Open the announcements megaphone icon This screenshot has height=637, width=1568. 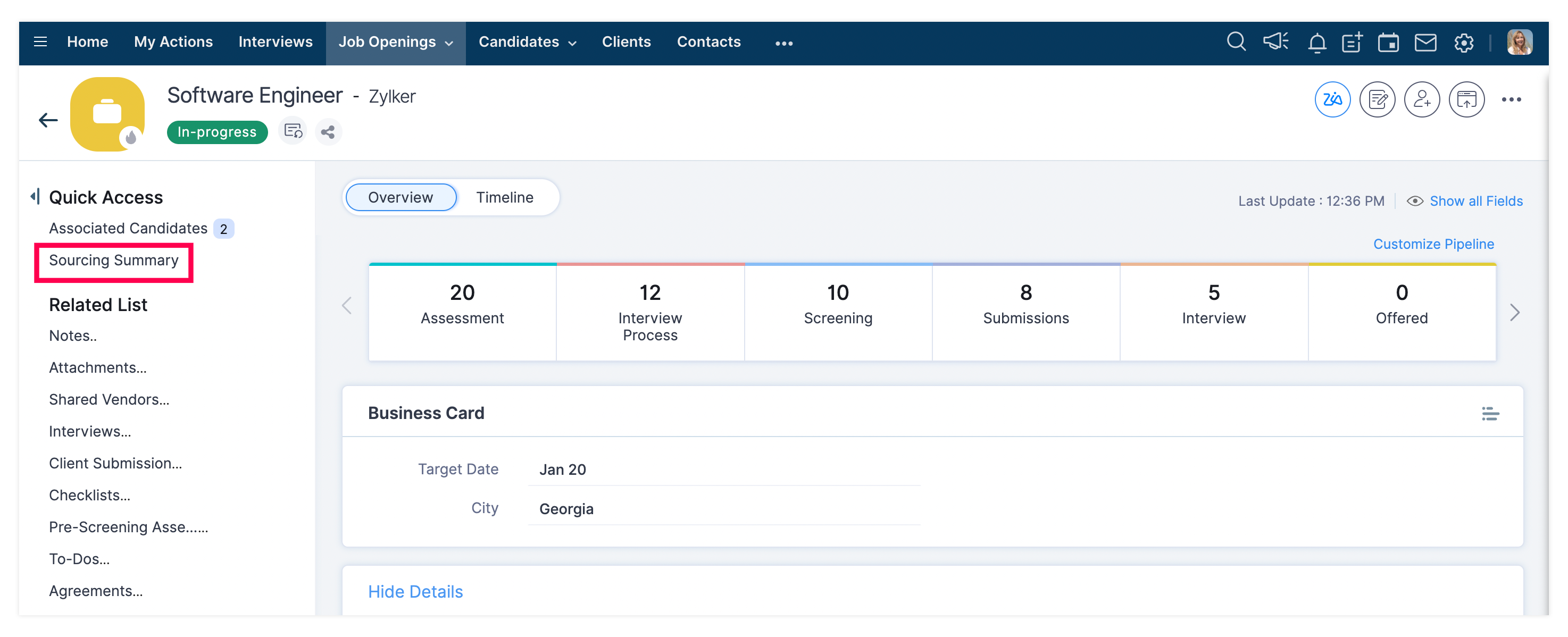[1275, 42]
